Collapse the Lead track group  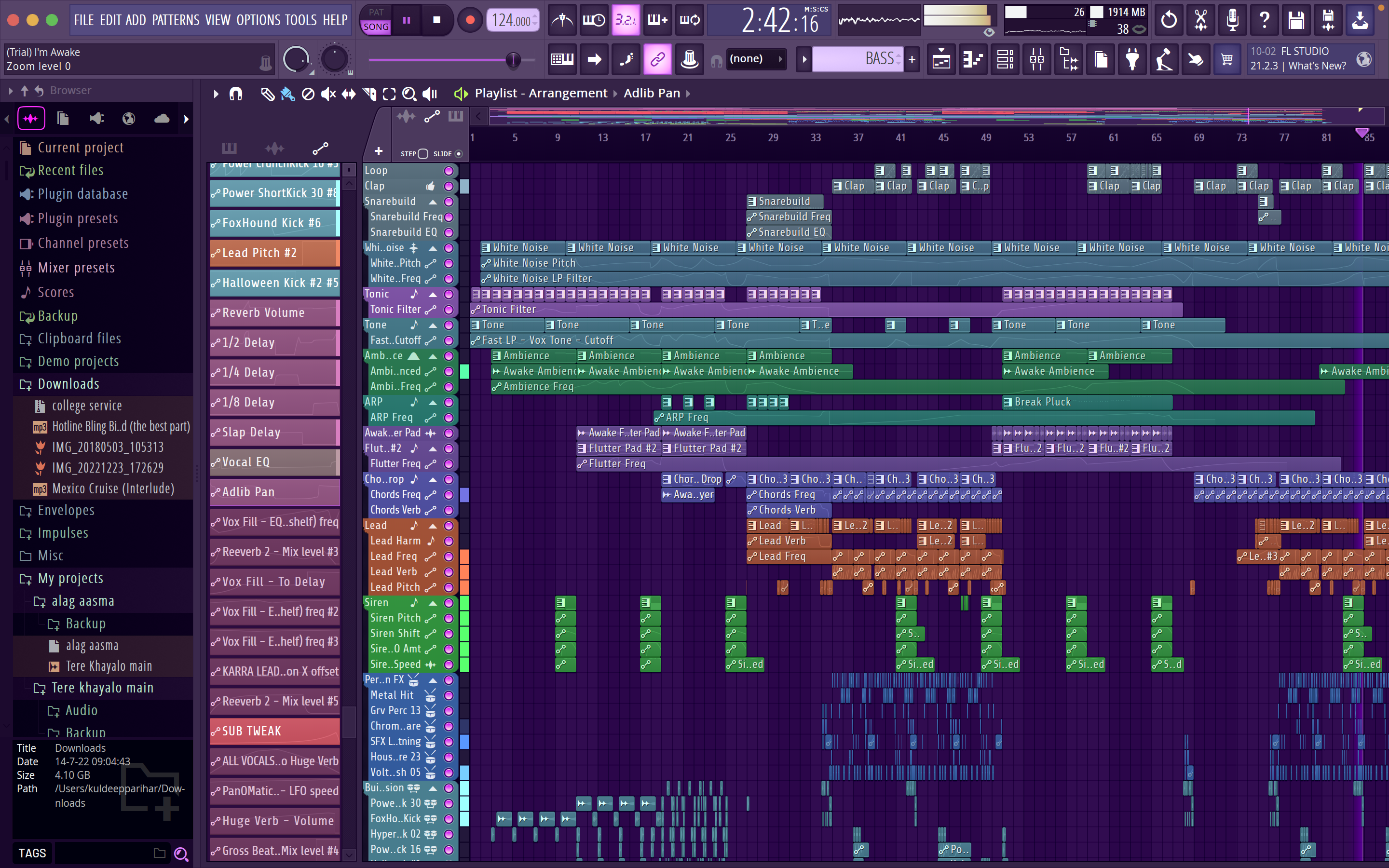click(x=433, y=525)
